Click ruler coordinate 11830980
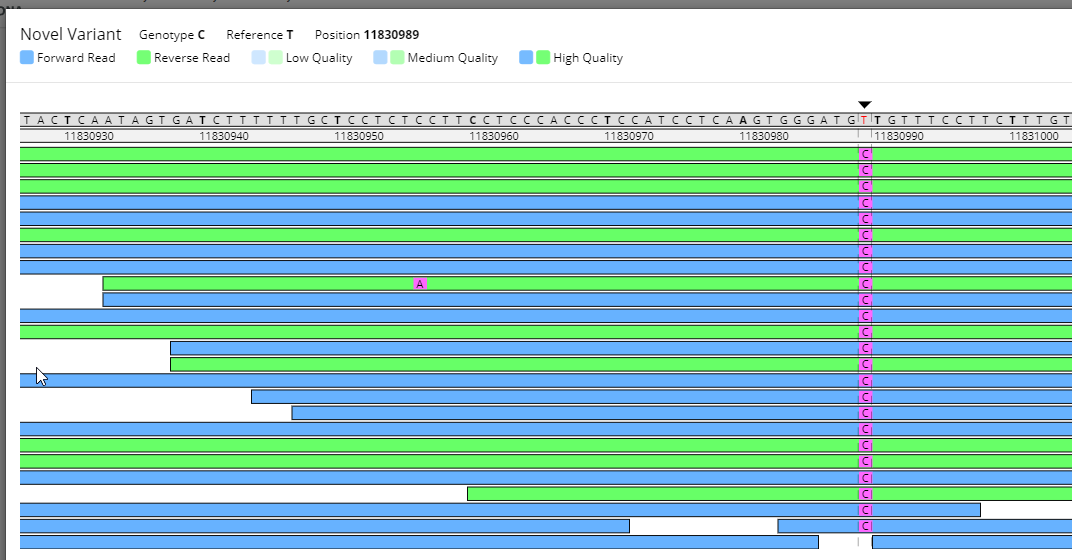This screenshot has height=560, width=1072. (x=764, y=136)
